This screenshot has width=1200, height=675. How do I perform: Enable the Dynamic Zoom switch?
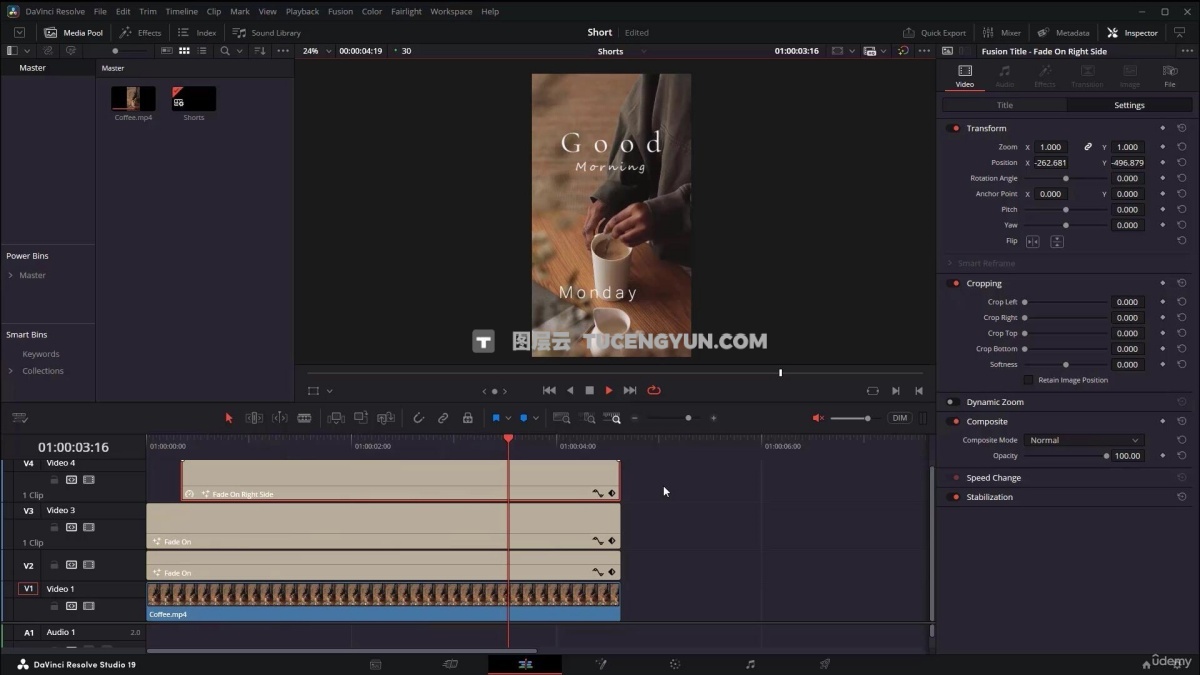(953, 402)
